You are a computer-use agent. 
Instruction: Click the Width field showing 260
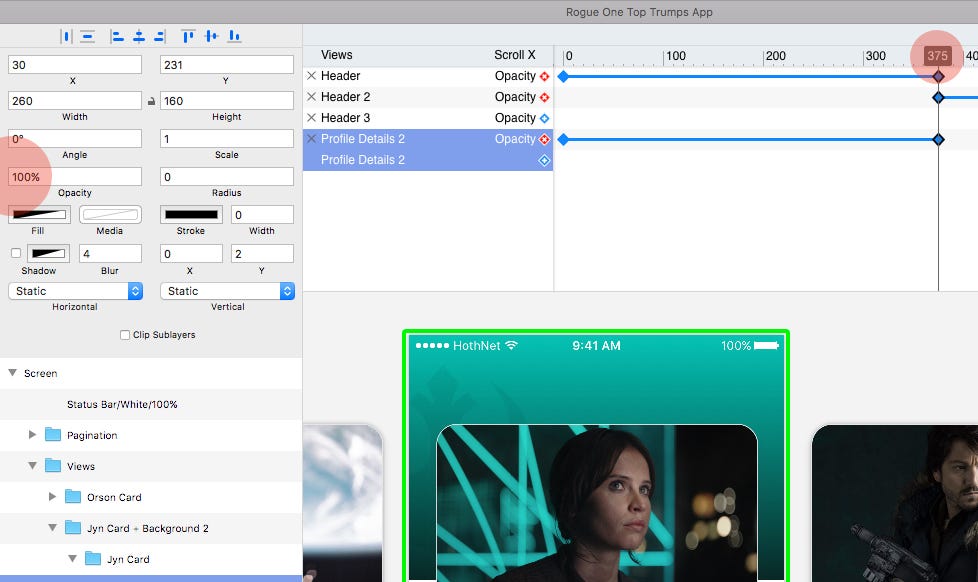[x=75, y=100]
